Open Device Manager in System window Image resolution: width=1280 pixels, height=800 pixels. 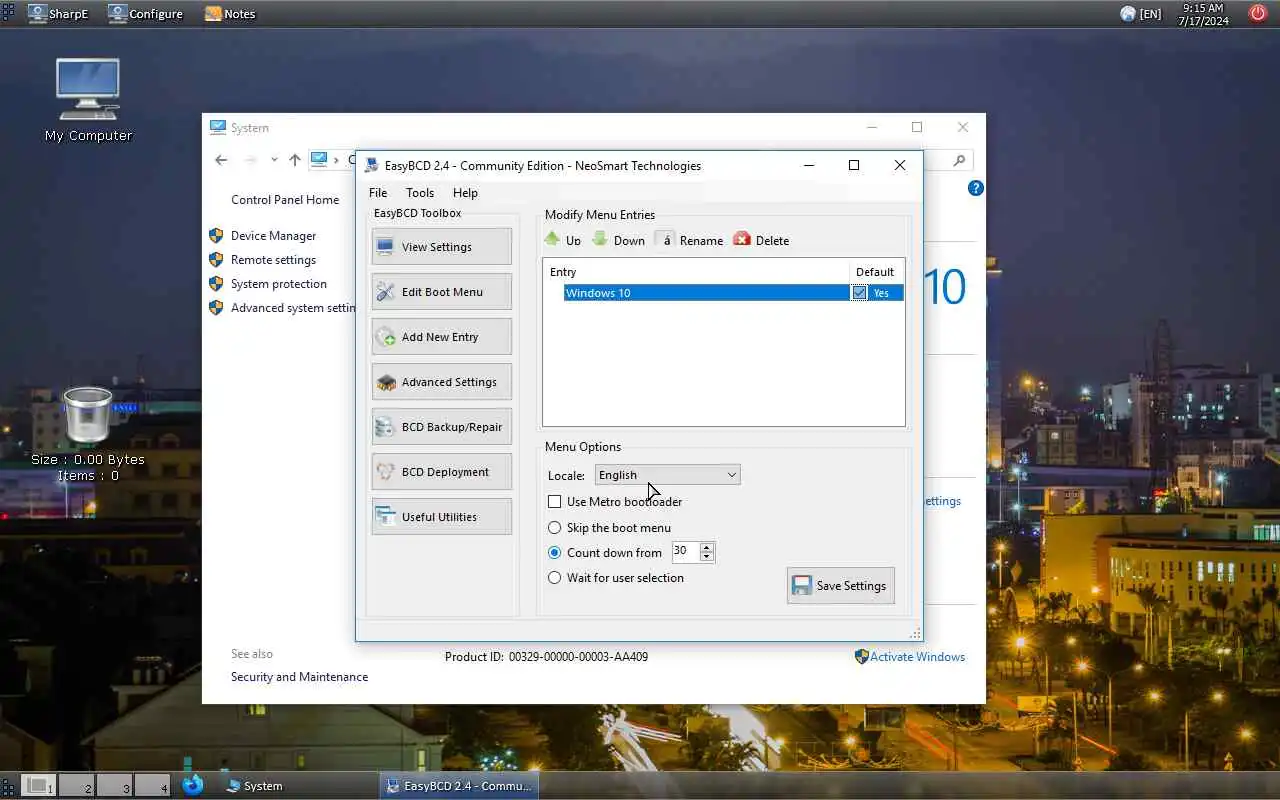(273, 236)
